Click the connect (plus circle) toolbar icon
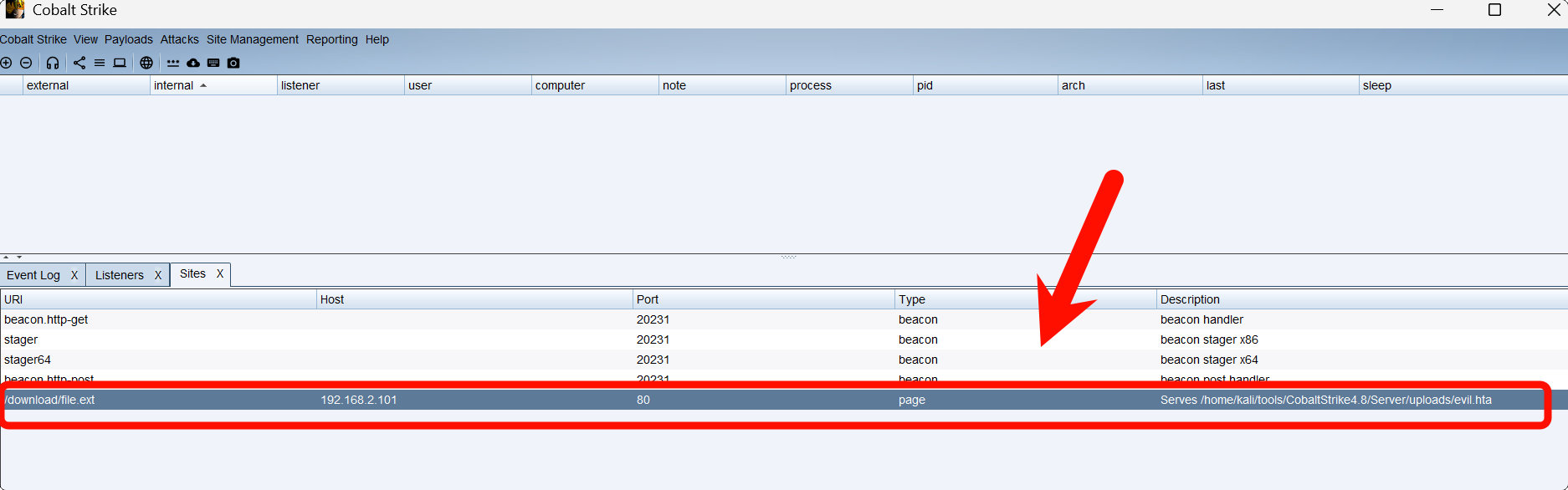The width and height of the screenshot is (1568, 490). click(7, 63)
